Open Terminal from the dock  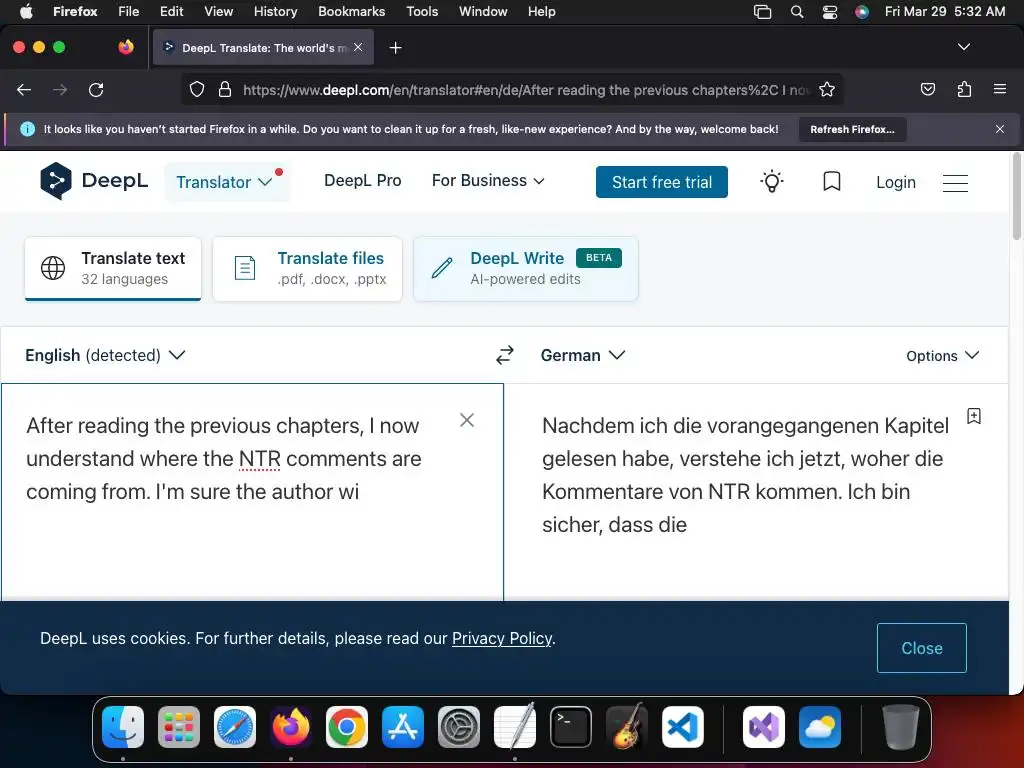point(571,727)
